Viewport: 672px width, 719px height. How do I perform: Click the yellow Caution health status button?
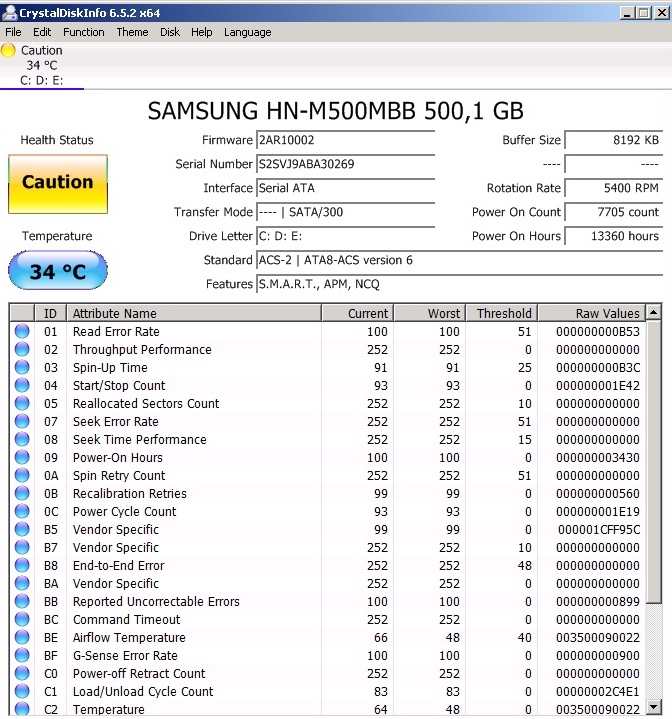58,184
